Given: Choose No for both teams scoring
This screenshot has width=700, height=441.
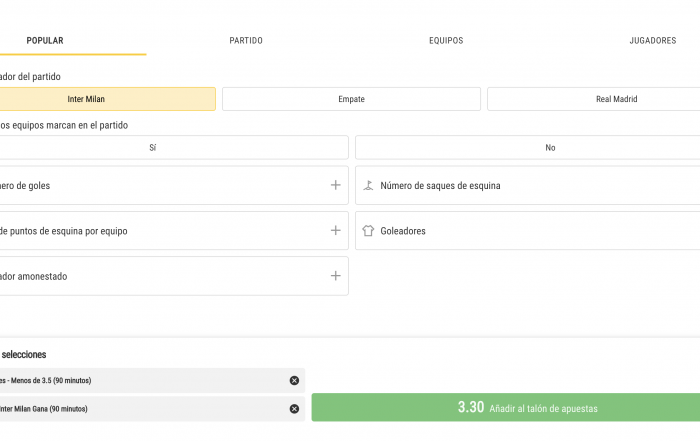Looking at the screenshot, I should pos(528,147).
